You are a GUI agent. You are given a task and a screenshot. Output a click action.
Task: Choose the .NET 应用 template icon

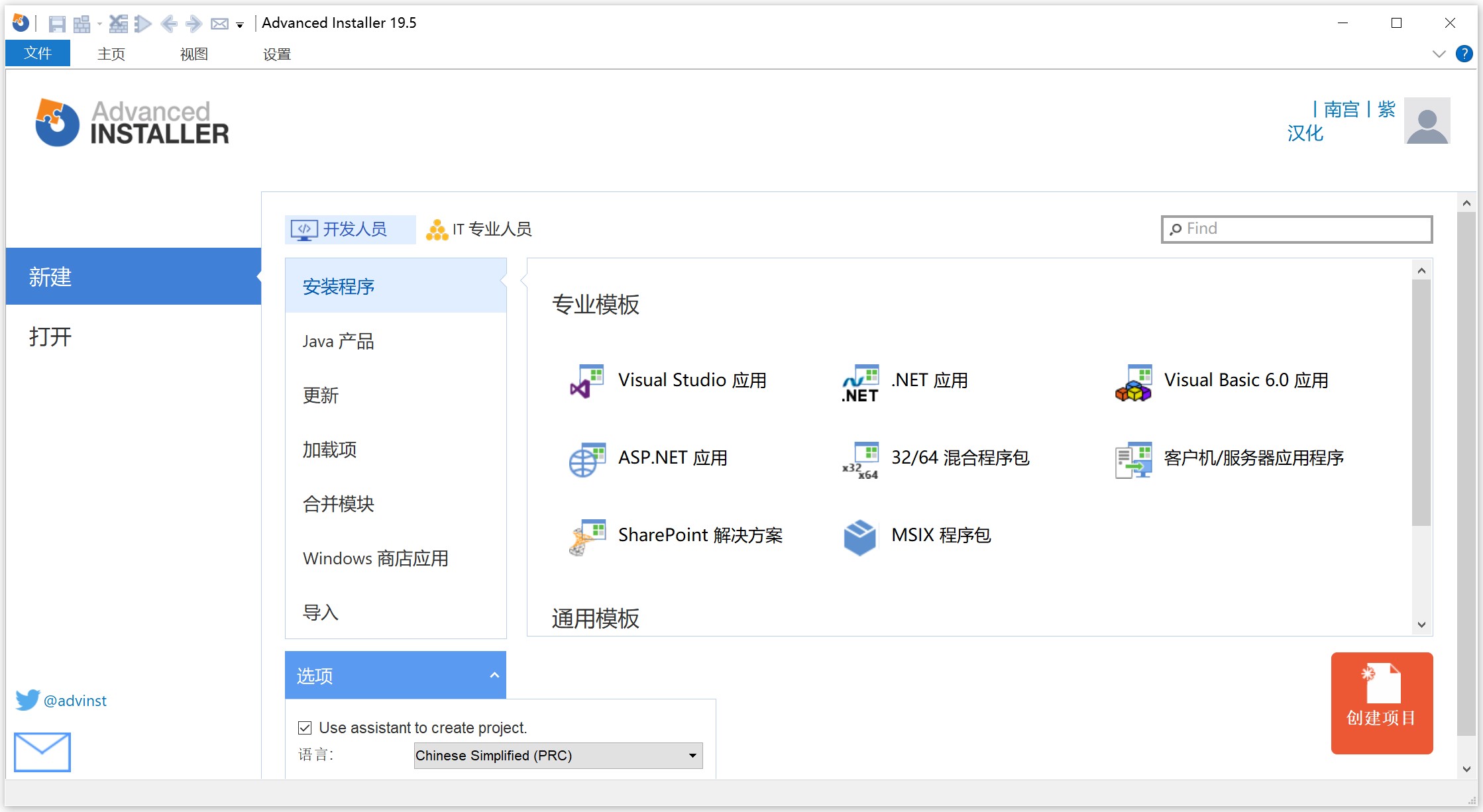[860, 383]
